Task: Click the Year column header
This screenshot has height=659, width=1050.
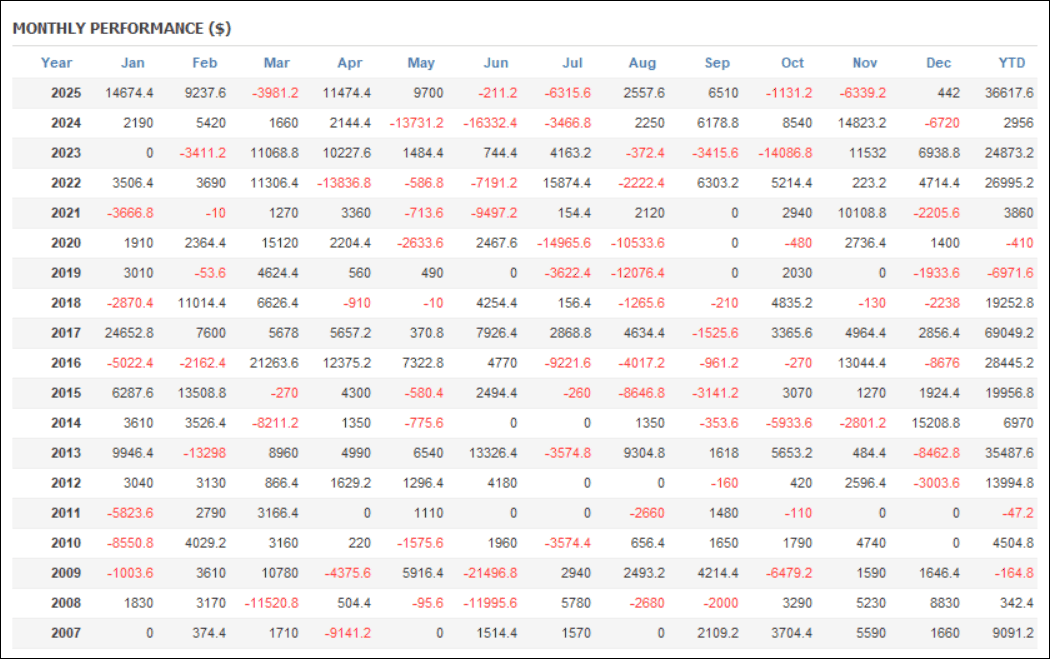Action: (x=57, y=63)
